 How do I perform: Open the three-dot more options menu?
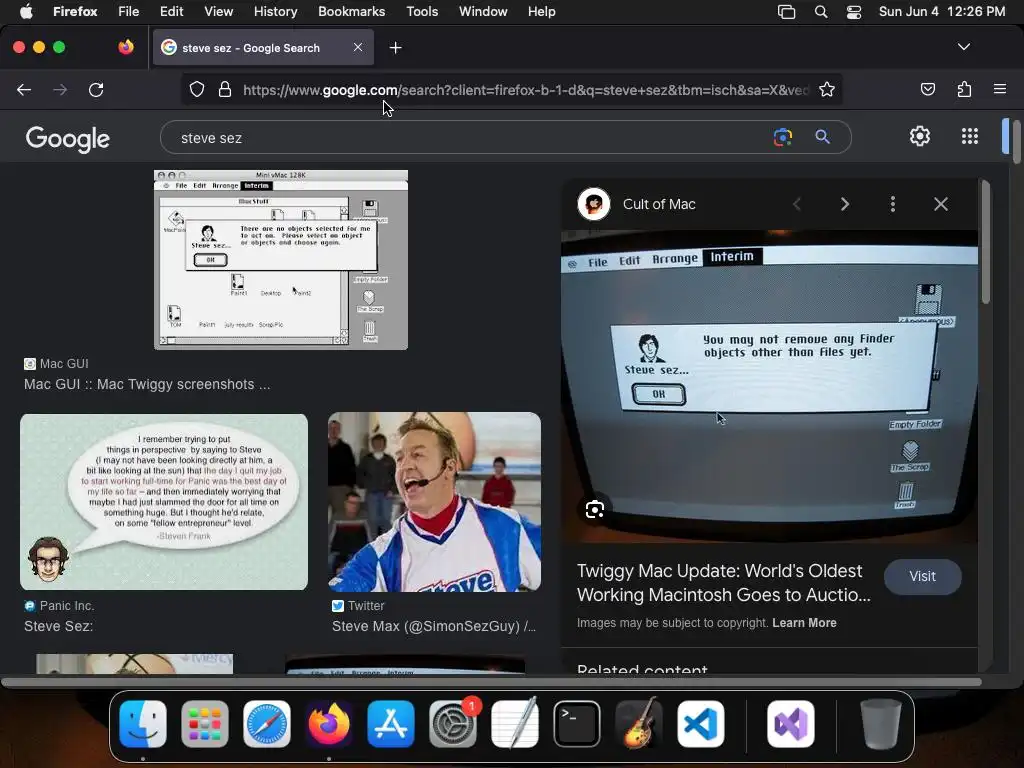tap(893, 204)
